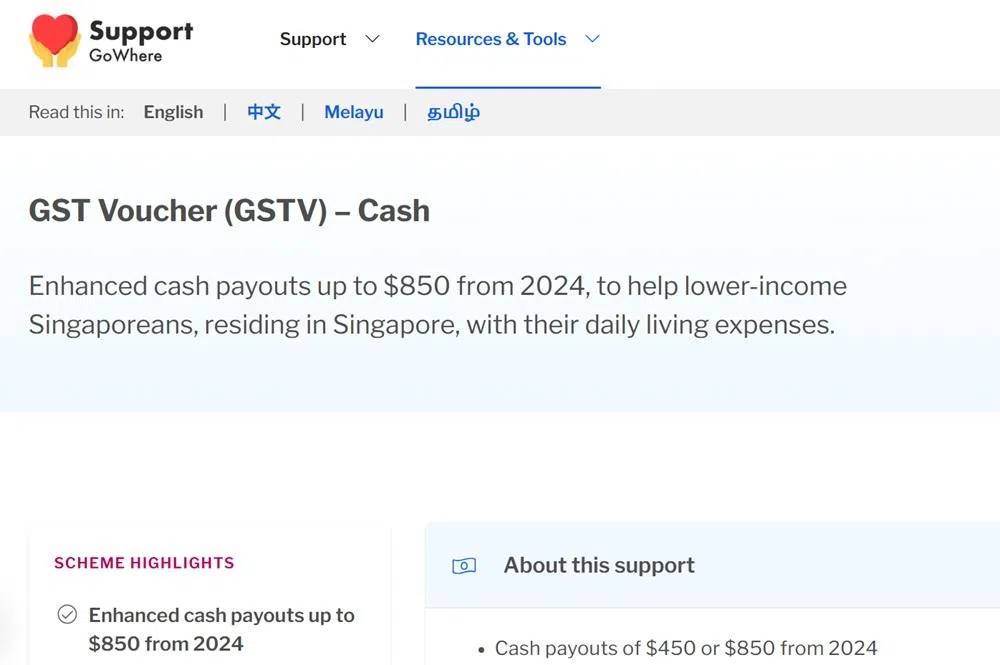This screenshot has width=1000, height=665.
Task: Click the Read this in label
Action: [x=76, y=112]
